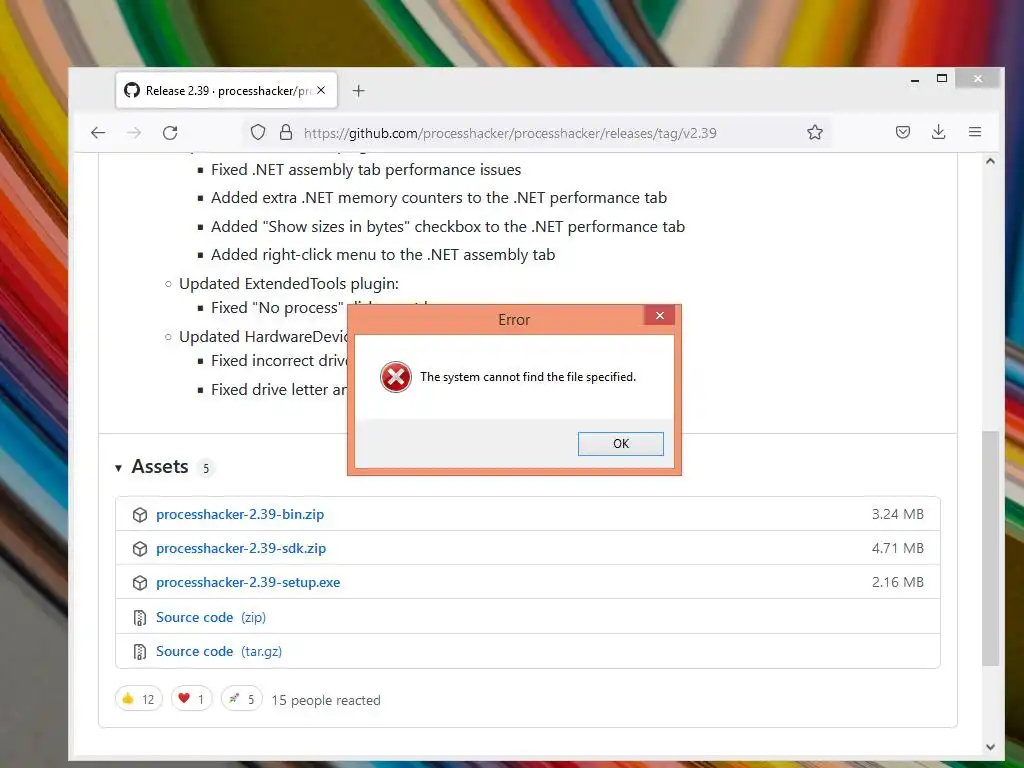Click package icon beside bin.zip asset
1024x768 pixels.
point(140,515)
